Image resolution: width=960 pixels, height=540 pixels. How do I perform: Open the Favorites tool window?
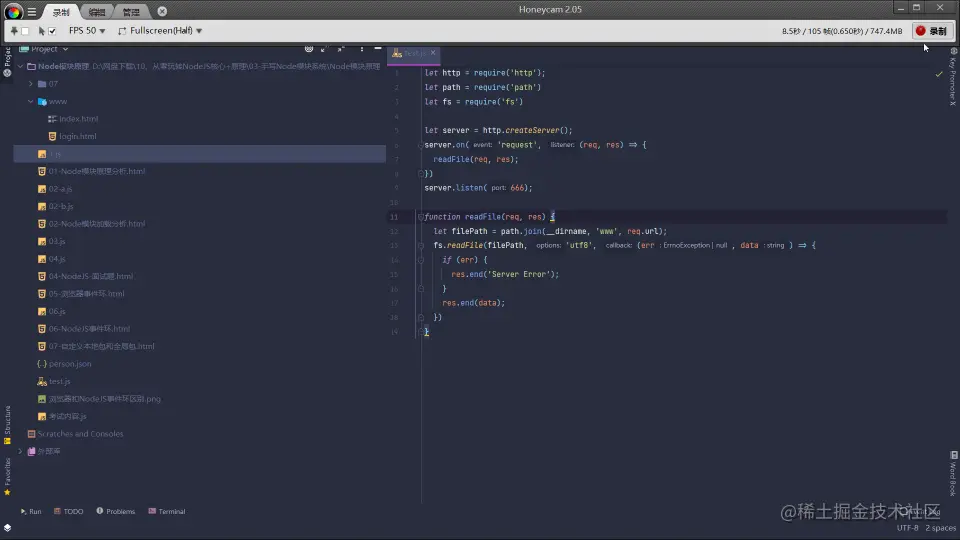coord(7,476)
